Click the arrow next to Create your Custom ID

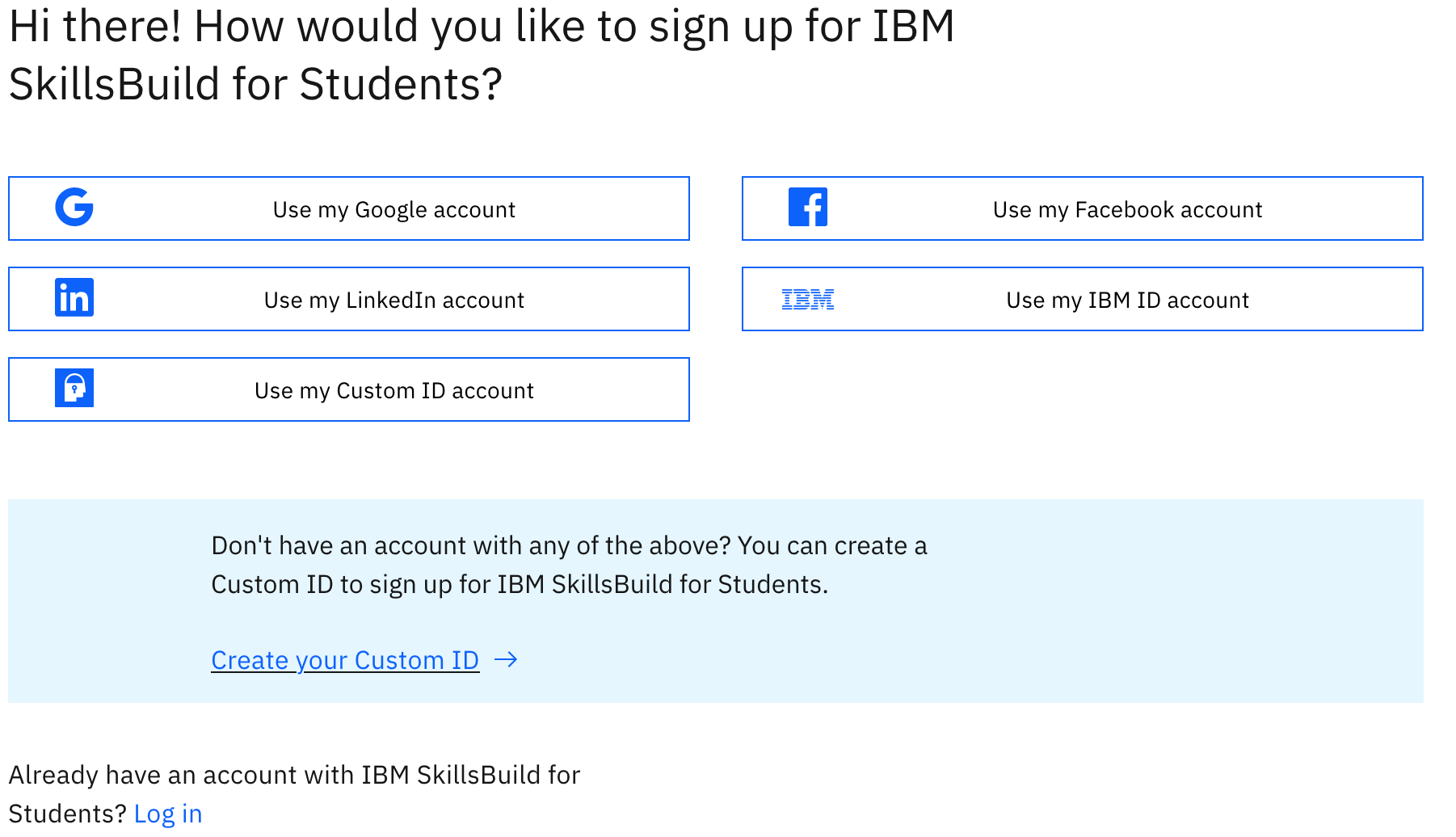pos(506,660)
